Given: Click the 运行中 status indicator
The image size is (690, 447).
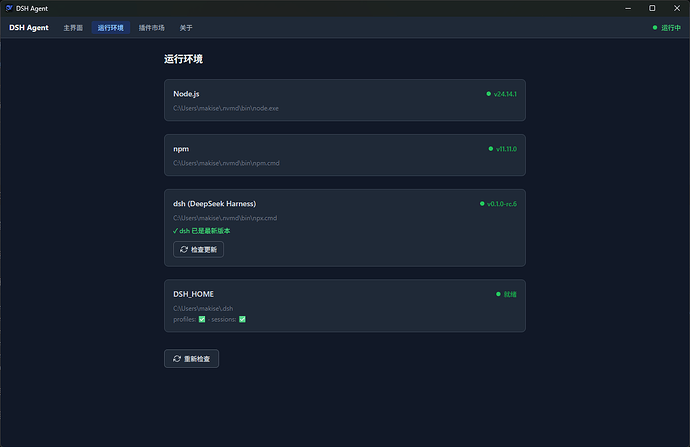Looking at the screenshot, I should pos(667,28).
